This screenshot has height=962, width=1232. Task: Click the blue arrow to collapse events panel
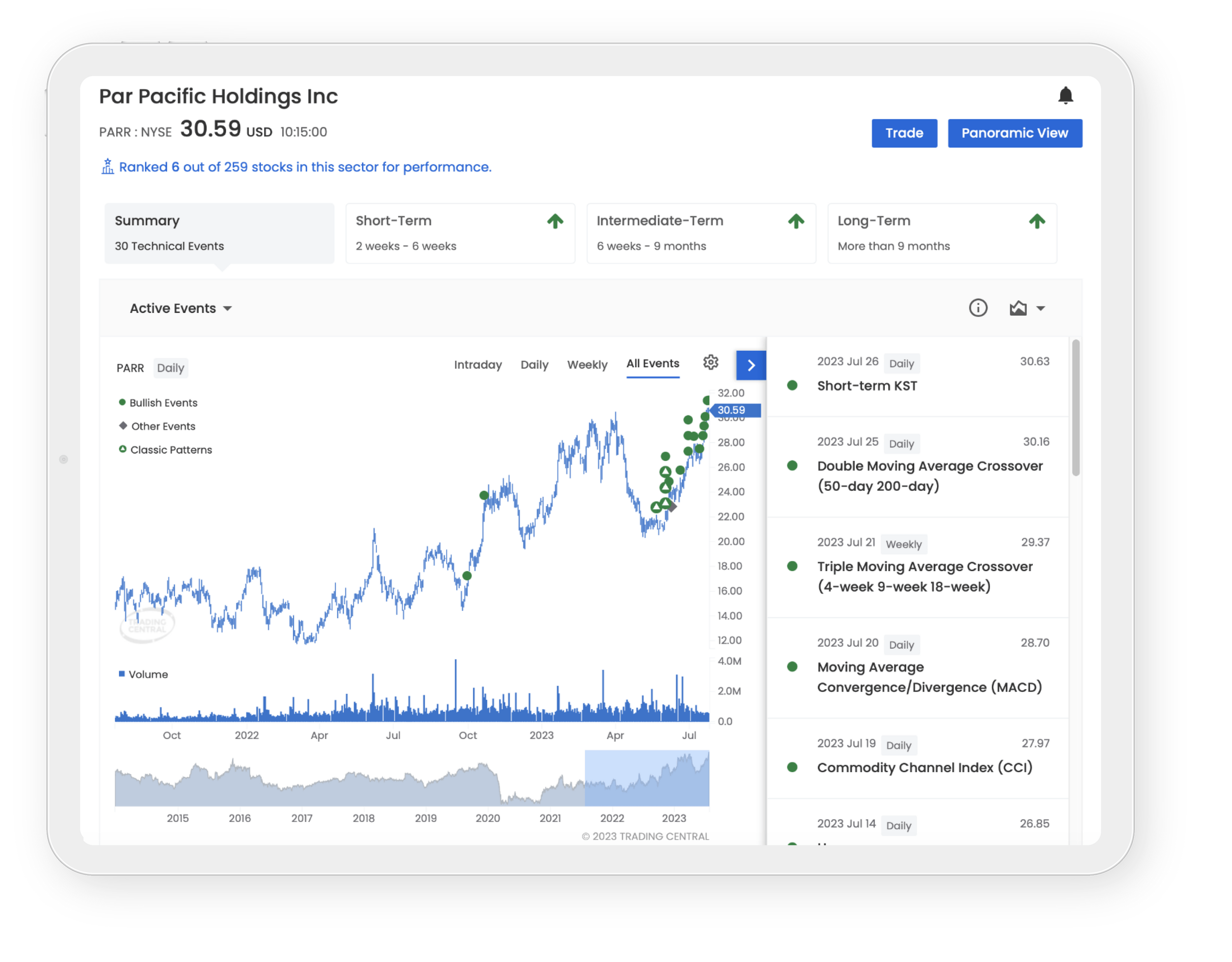tap(751, 365)
